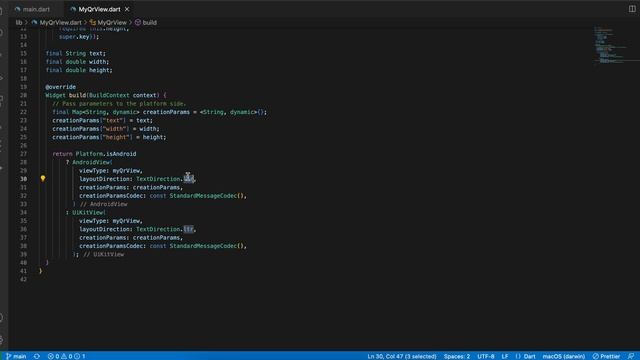Click the synchronize changes icon
Screen dimensions: 640x360
pyautogui.click(x=37, y=356)
